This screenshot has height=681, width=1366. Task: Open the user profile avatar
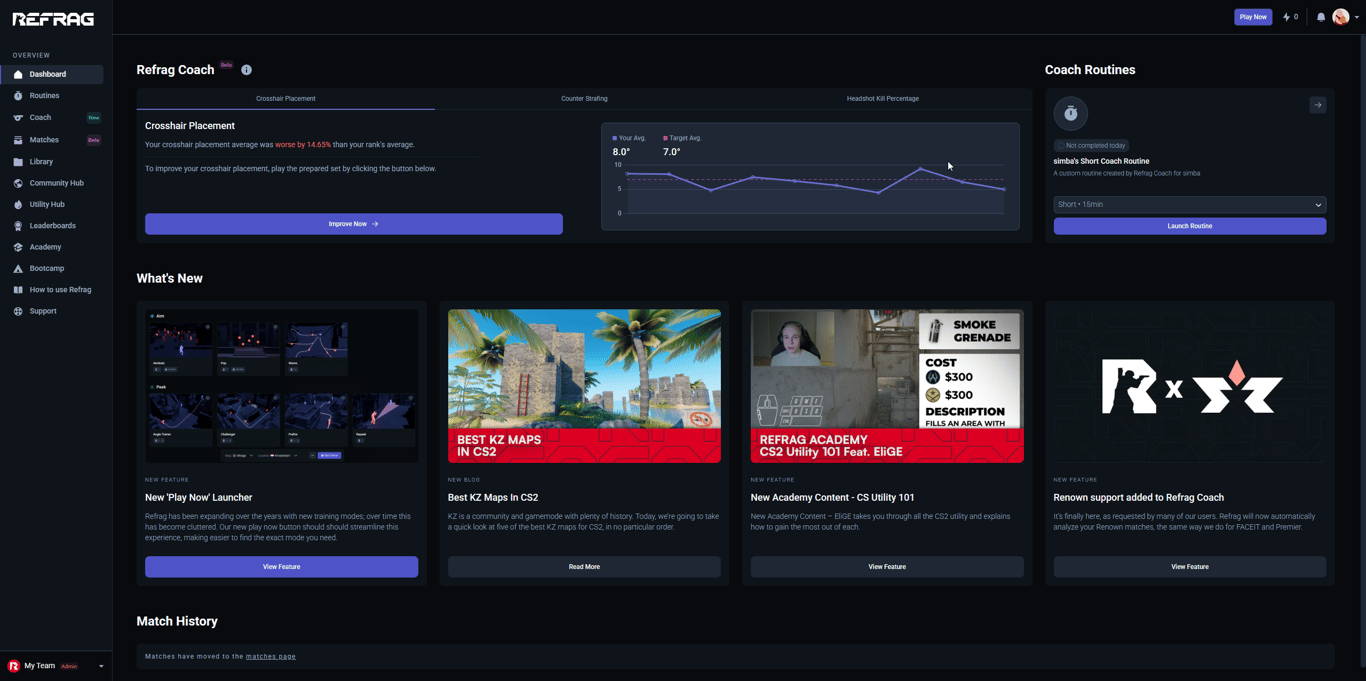(1341, 17)
